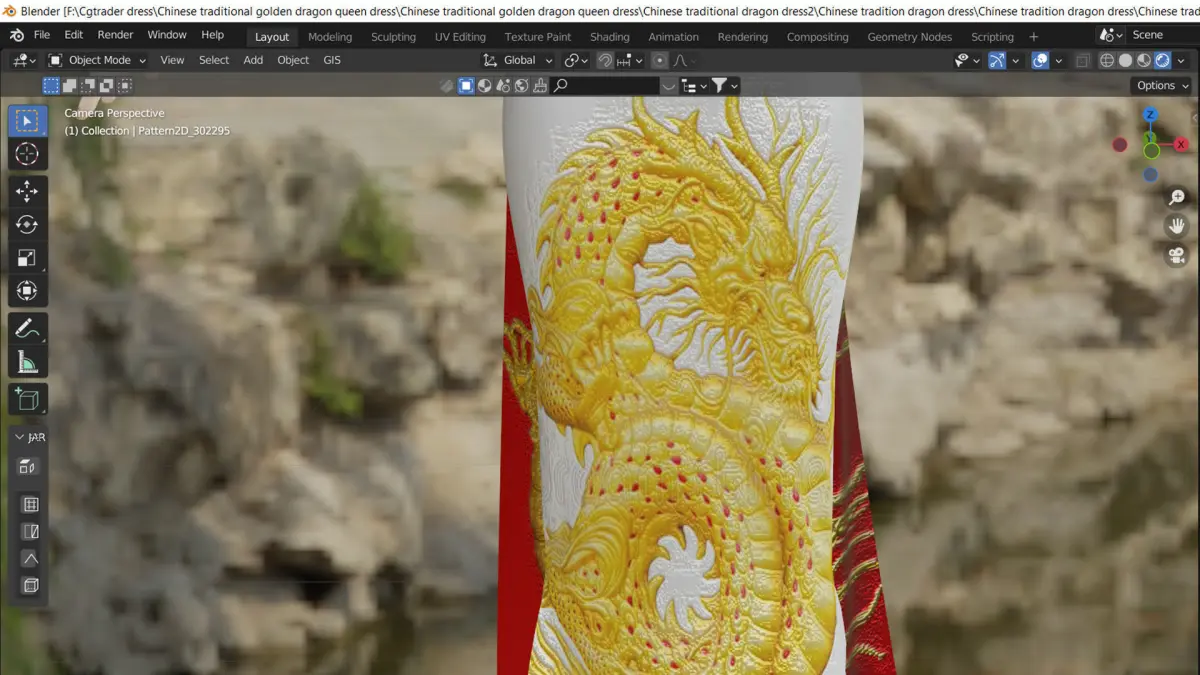
Task: Select the Transform tool
Action: point(27,290)
